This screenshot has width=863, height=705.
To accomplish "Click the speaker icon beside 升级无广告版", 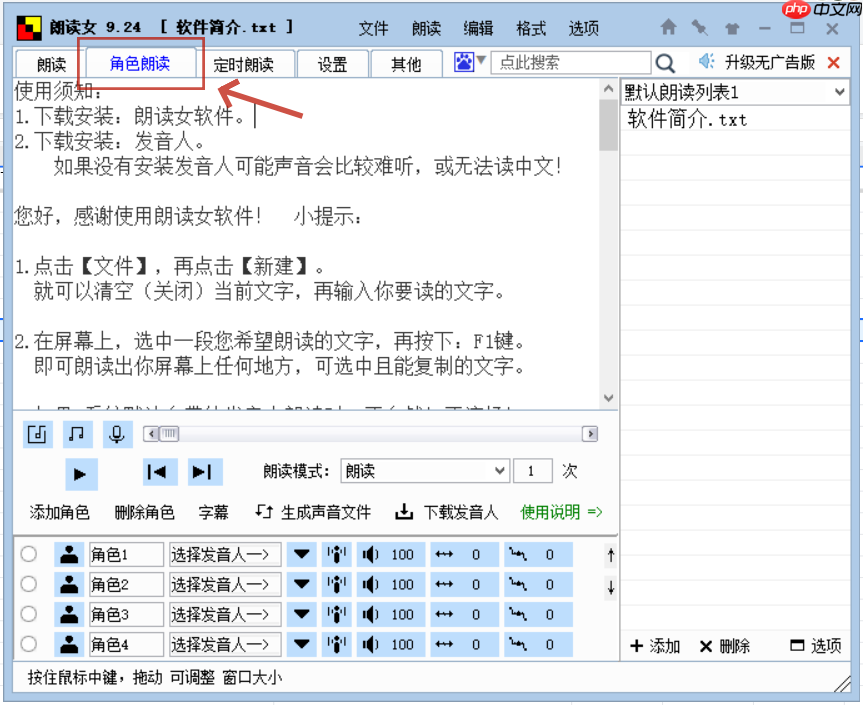I will (706, 62).
